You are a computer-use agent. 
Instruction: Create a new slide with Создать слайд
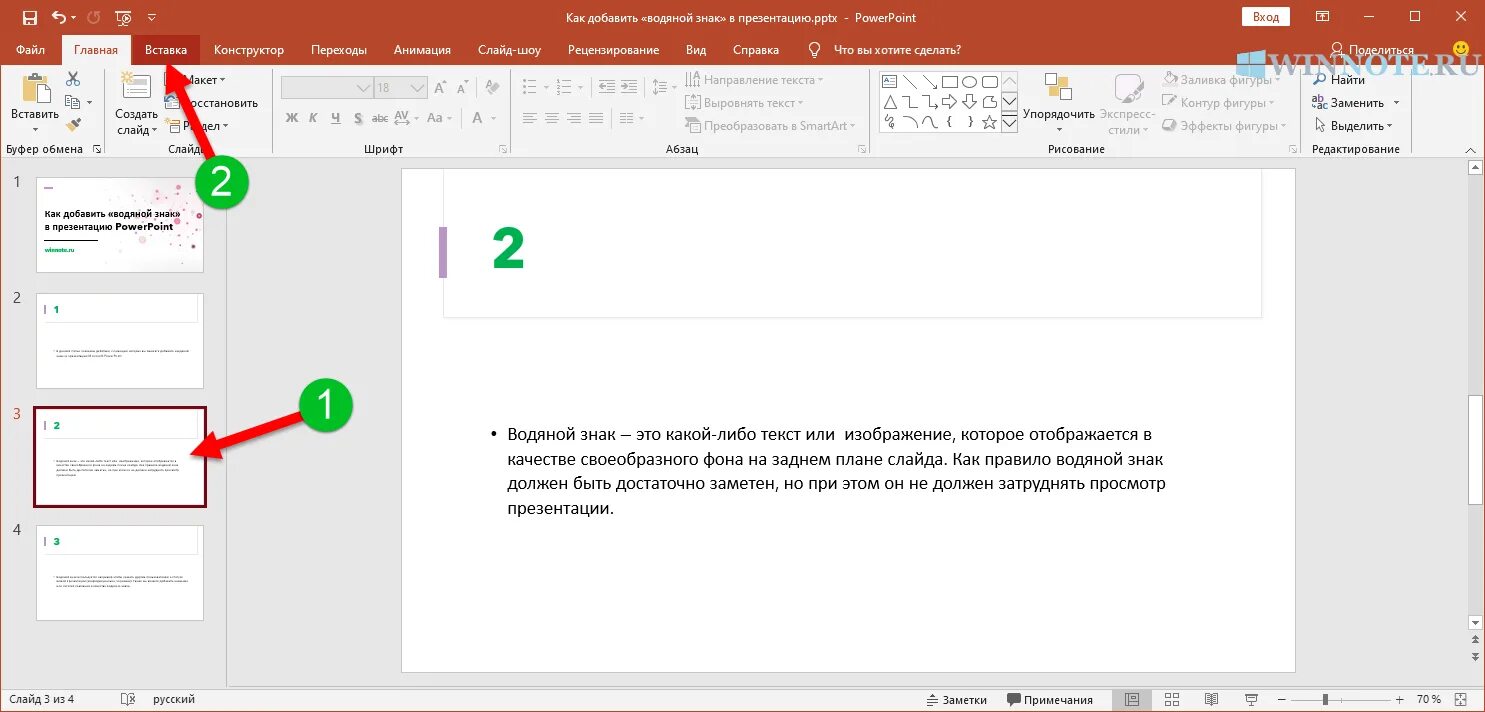pos(136,103)
